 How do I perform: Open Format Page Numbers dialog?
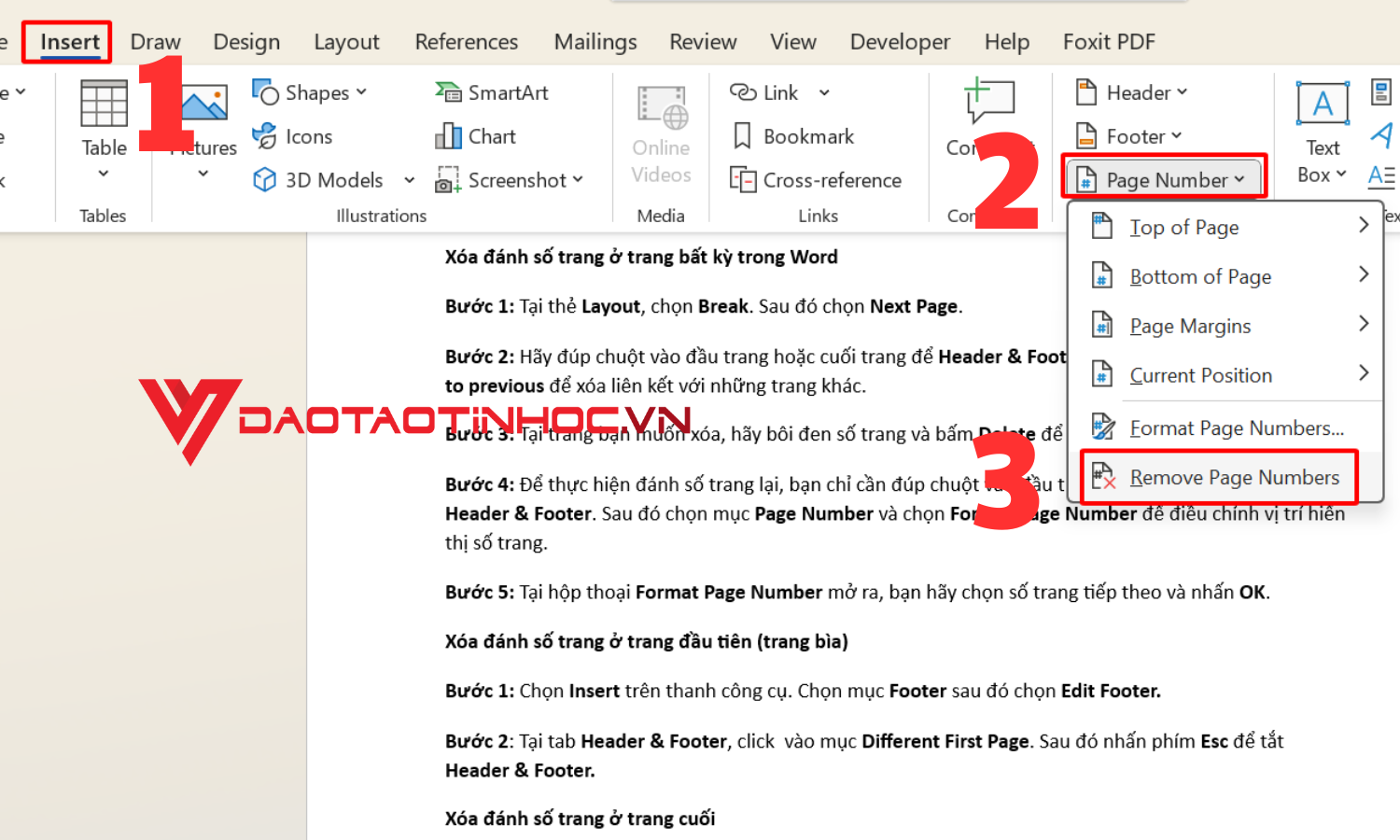tap(1237, 427)
